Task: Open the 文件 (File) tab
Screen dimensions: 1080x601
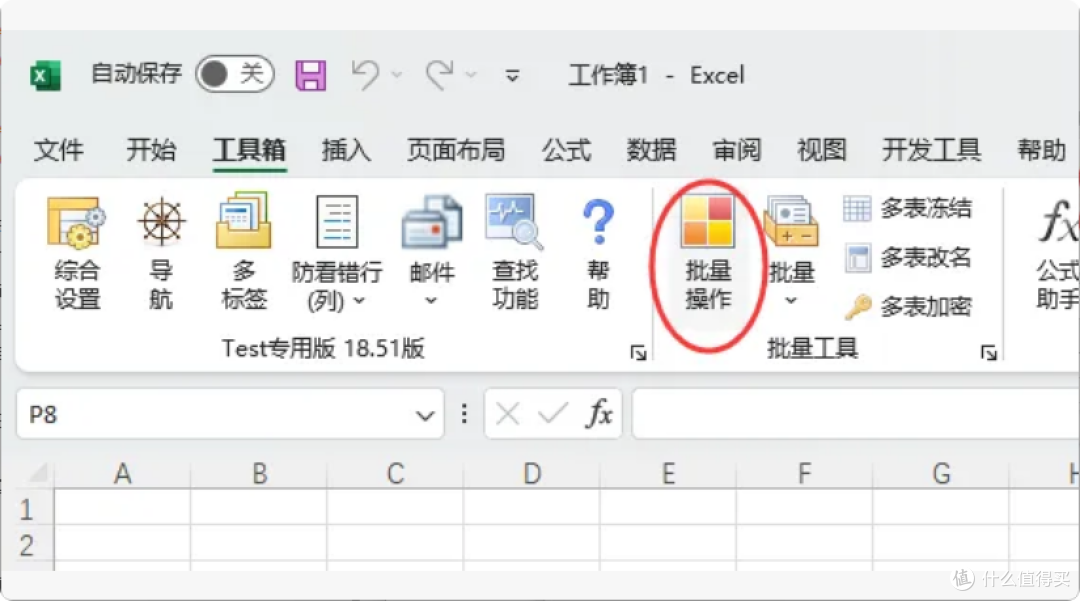Action: [59, 149]
